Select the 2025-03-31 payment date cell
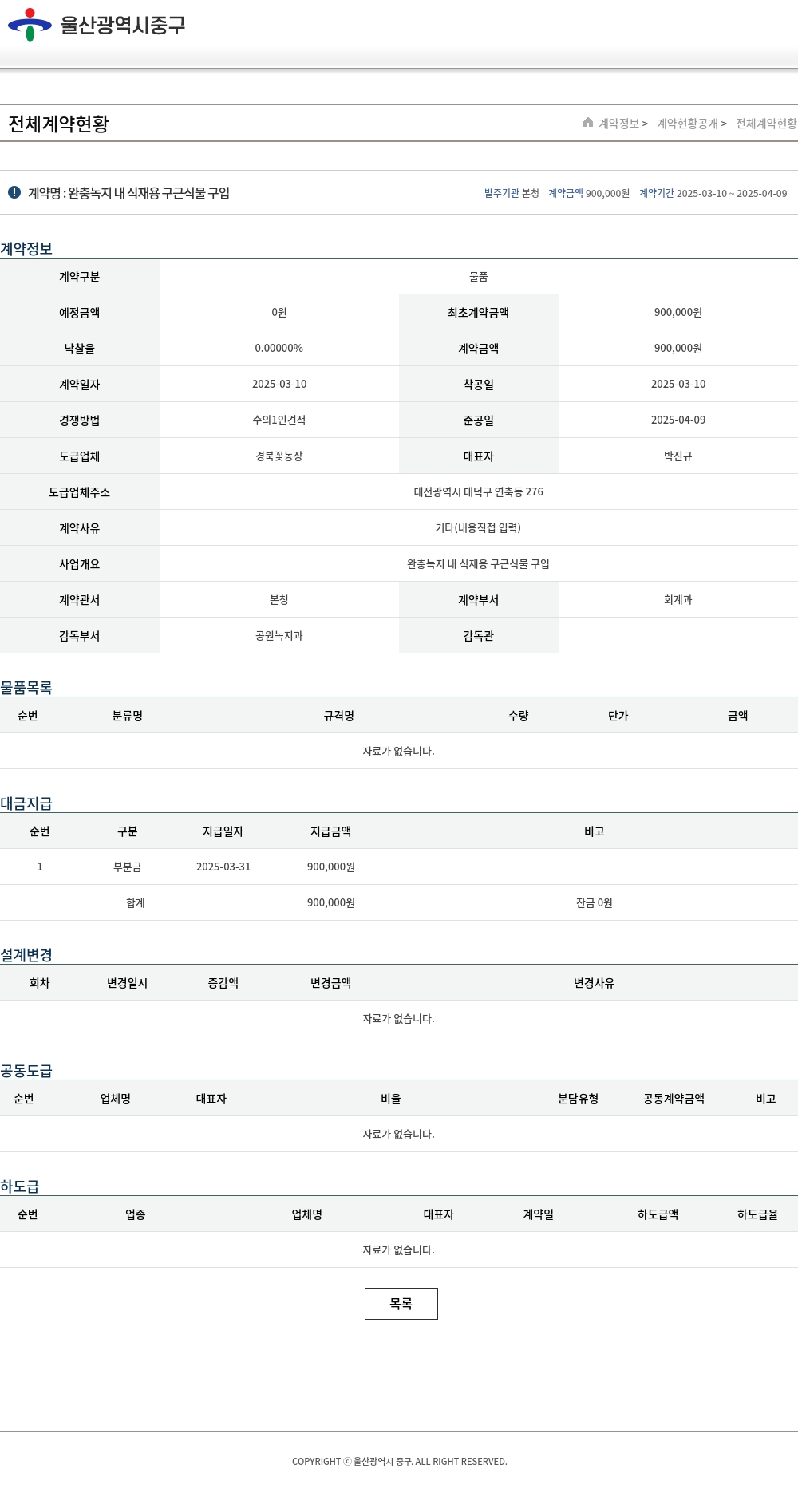This screenshot has width=798, height=1512. pos(223,867)
